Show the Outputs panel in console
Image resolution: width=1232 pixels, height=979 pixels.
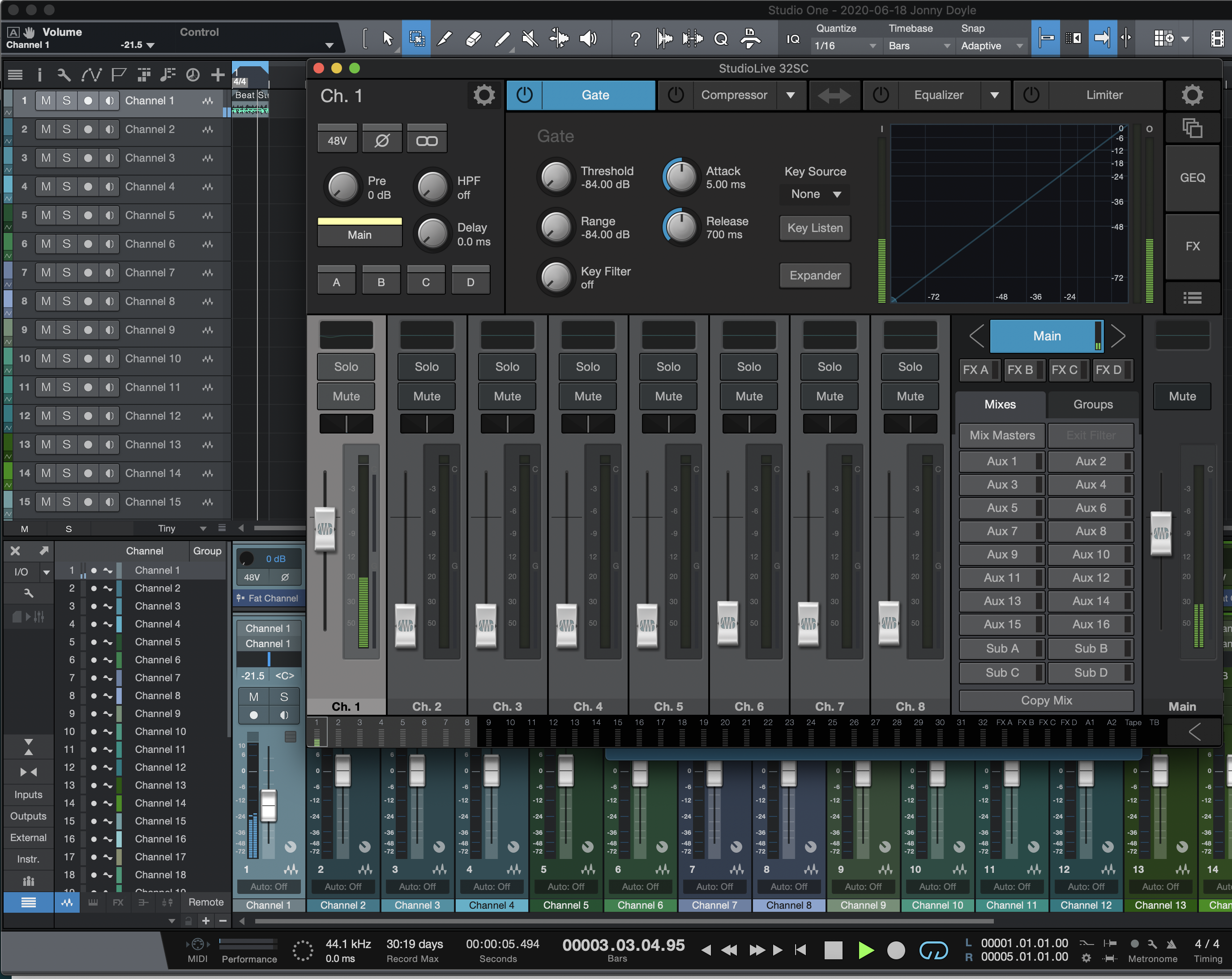(28, 816)
